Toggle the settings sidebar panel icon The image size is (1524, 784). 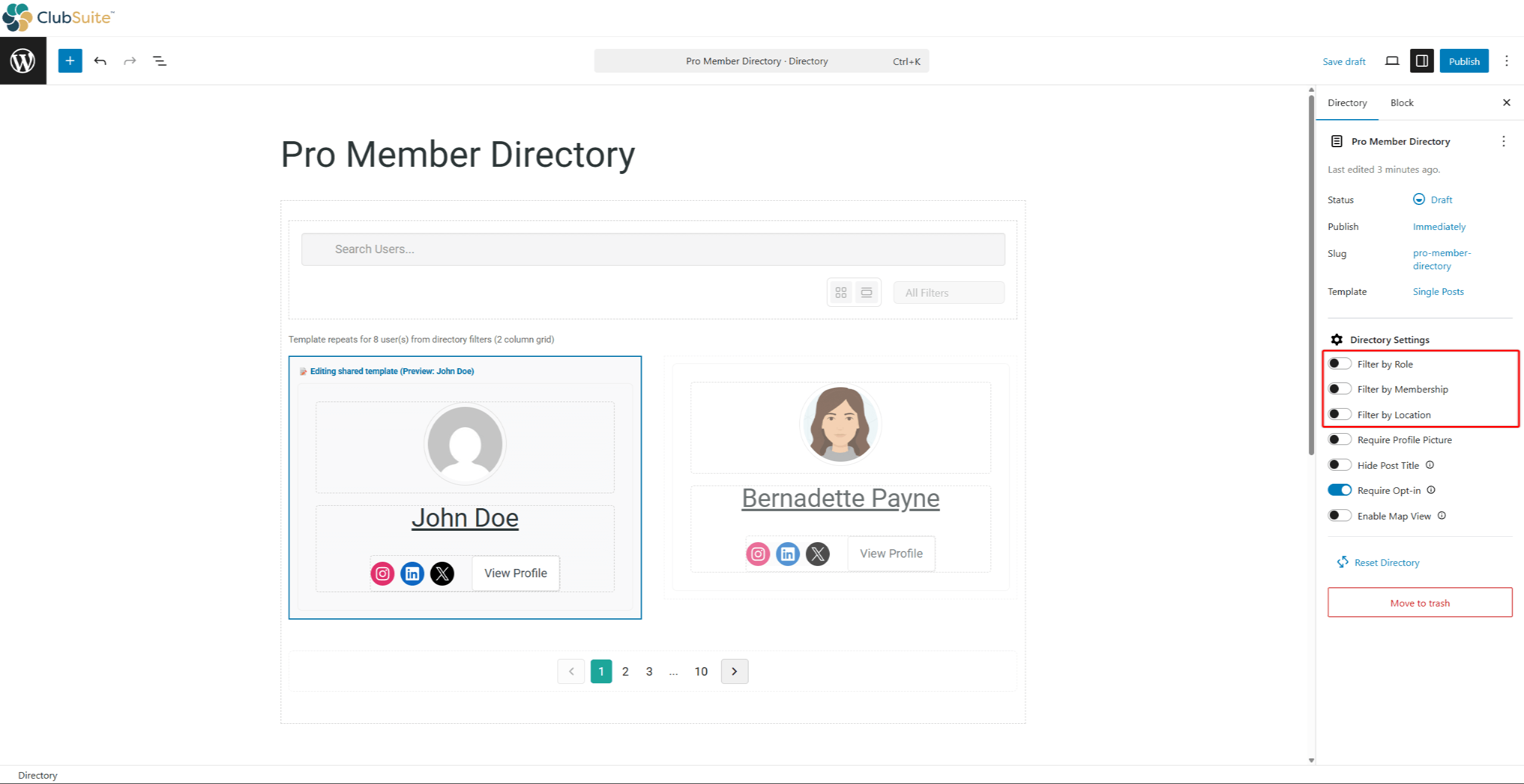pos(1421,61)
